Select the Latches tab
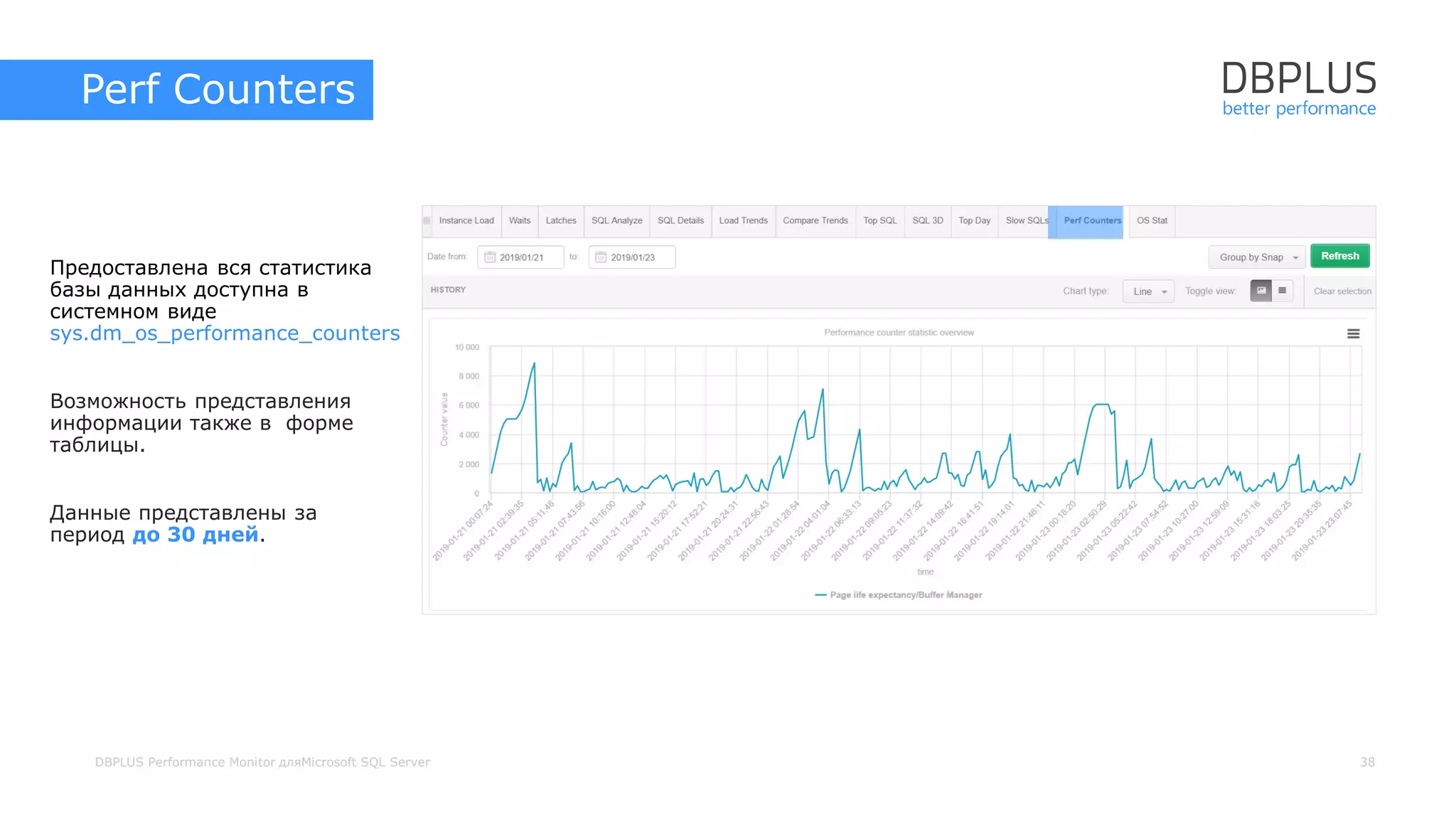Screen dimensions: 1456x819 (x=560, y=221)
